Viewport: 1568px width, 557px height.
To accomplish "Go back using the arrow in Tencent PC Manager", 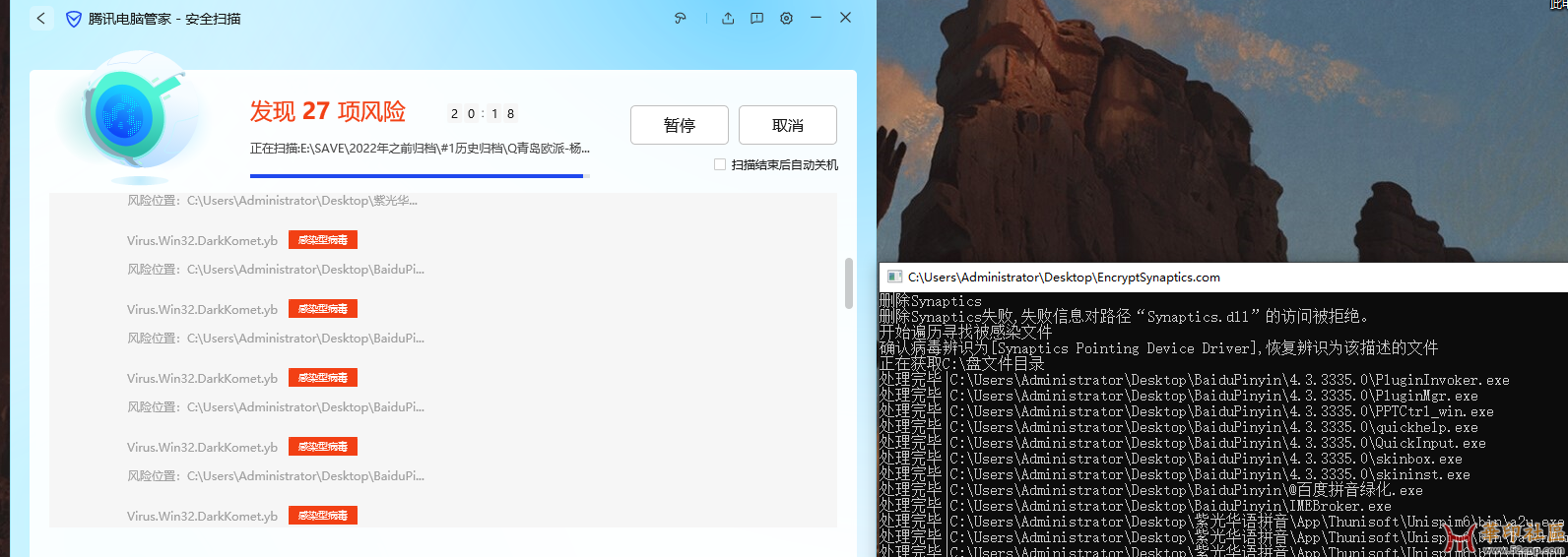I will pos(41,19).
